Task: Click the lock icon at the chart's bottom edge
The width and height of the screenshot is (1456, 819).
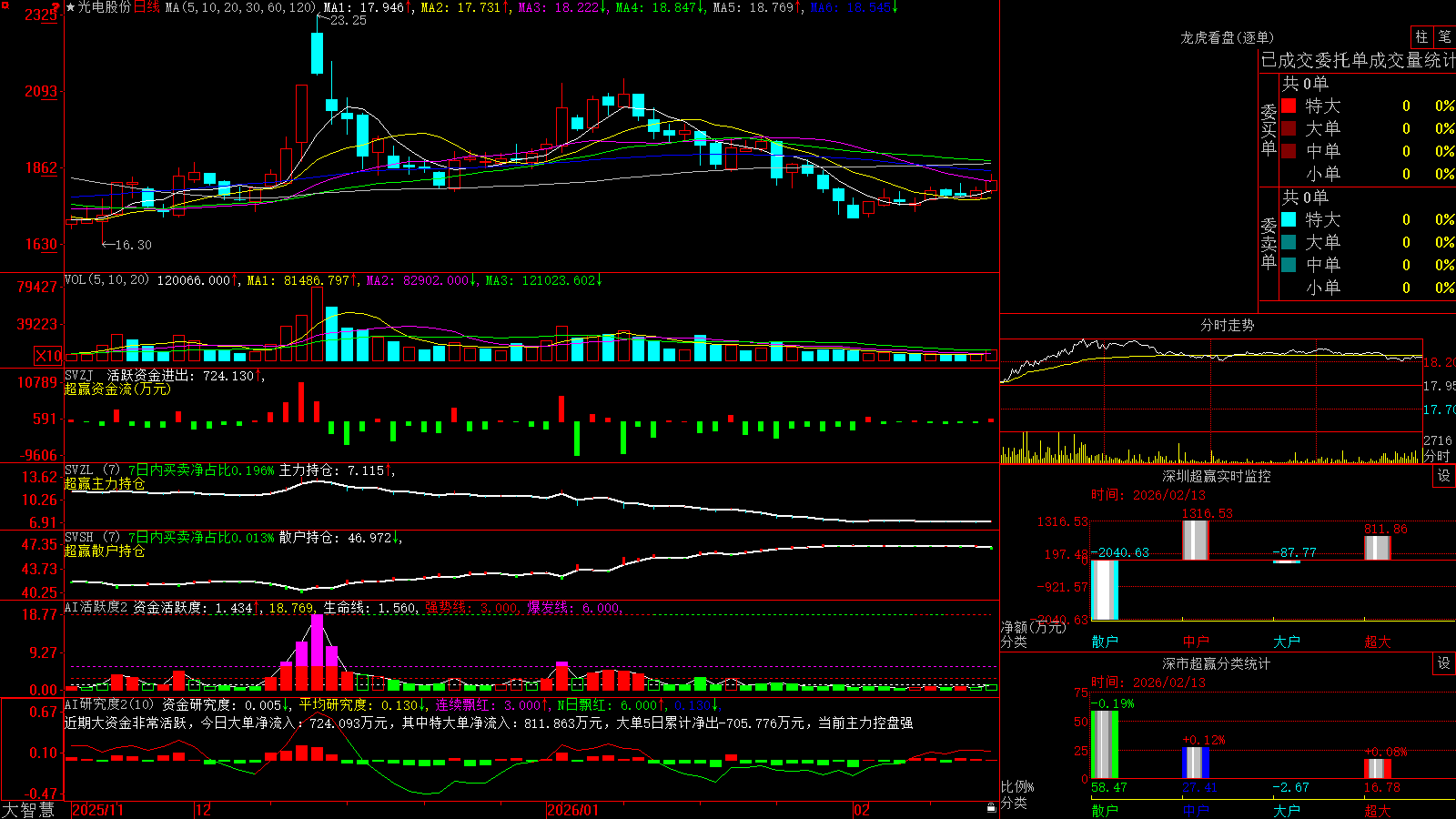Action: pyautogui.click(x=991, y=807)
